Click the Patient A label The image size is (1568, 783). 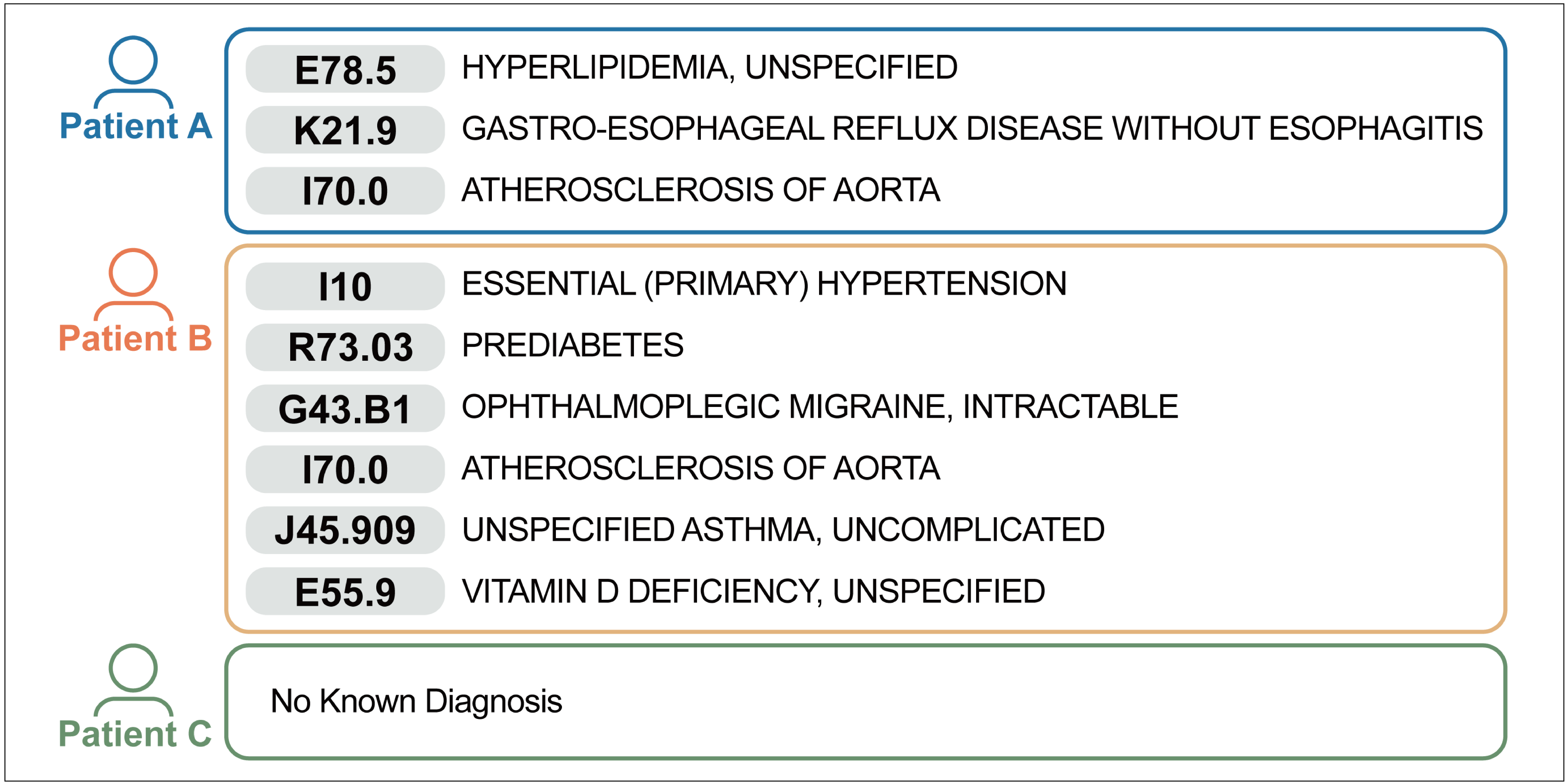click(x=136, y=126)
